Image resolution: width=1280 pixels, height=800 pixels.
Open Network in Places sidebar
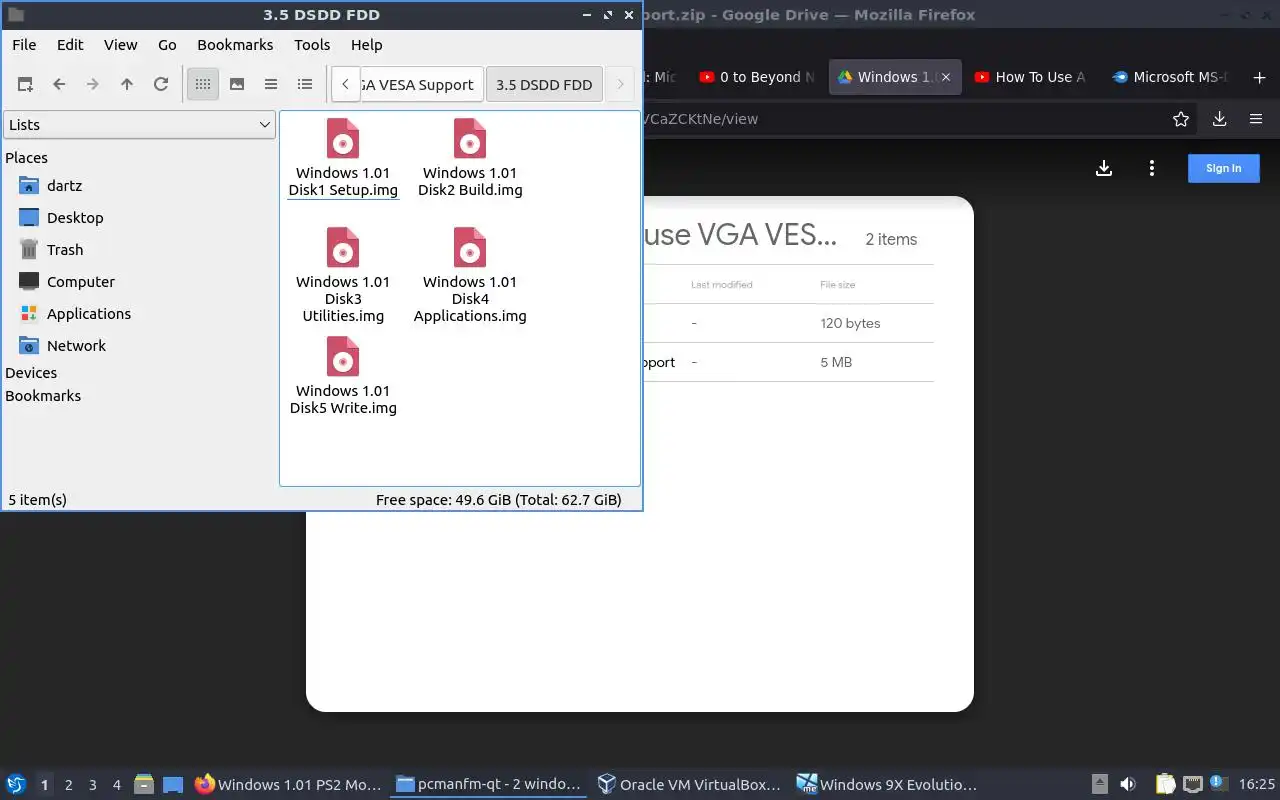pyautogui.click(x=76, y=346)
